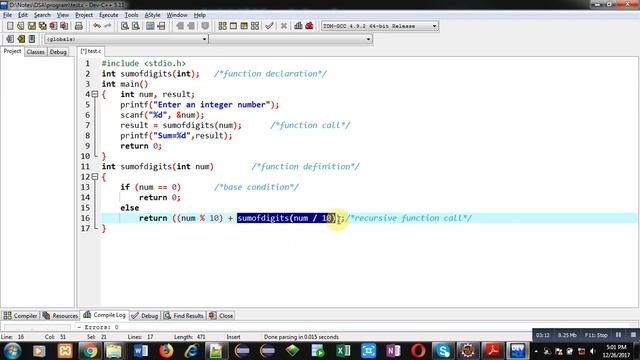The height and width of the screenshot is (360, 640).
Task: Click the Windows Start orb
Action: pyautogui.click(x=12, y=351)
